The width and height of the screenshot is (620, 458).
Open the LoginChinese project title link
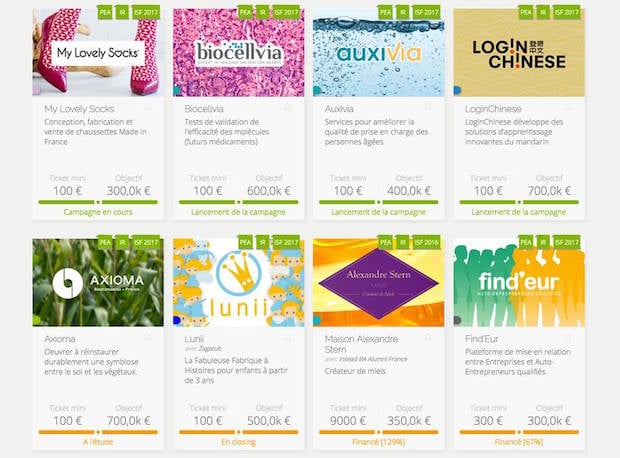[x=493, y=109]
